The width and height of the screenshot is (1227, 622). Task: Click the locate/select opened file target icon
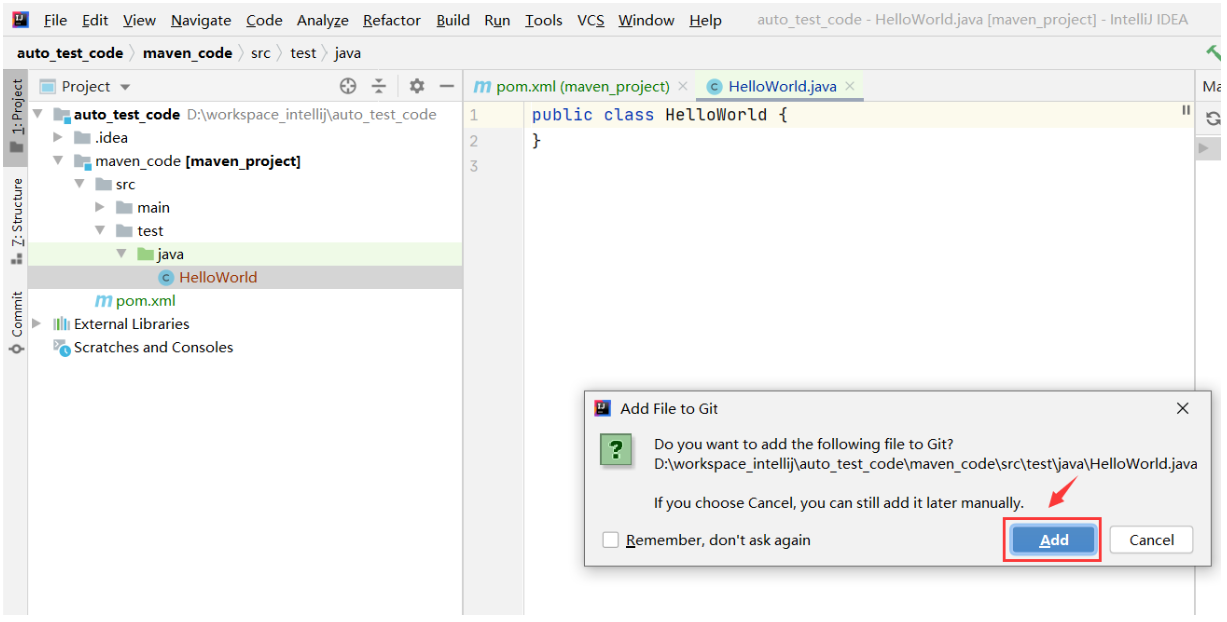point(348,86)
